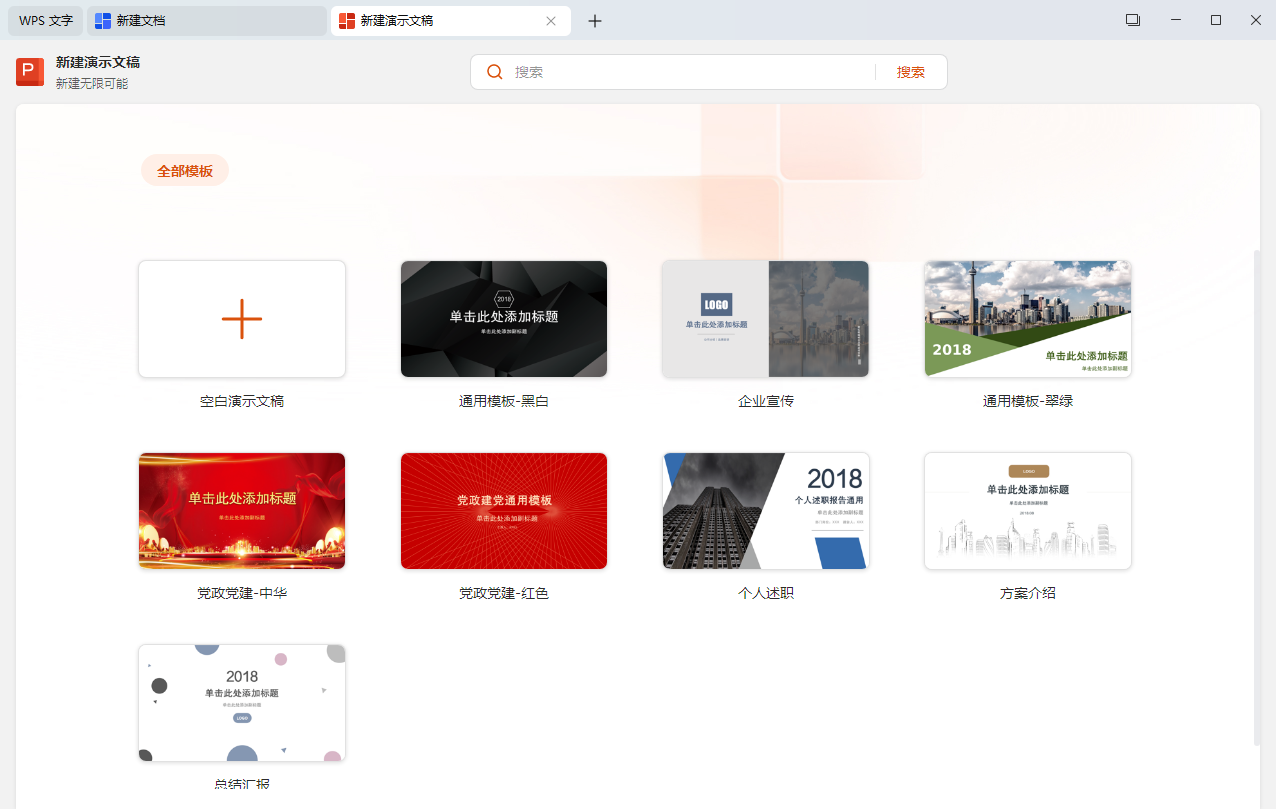Click the vertical scrollbar on the right

[x=1257, y=497]
